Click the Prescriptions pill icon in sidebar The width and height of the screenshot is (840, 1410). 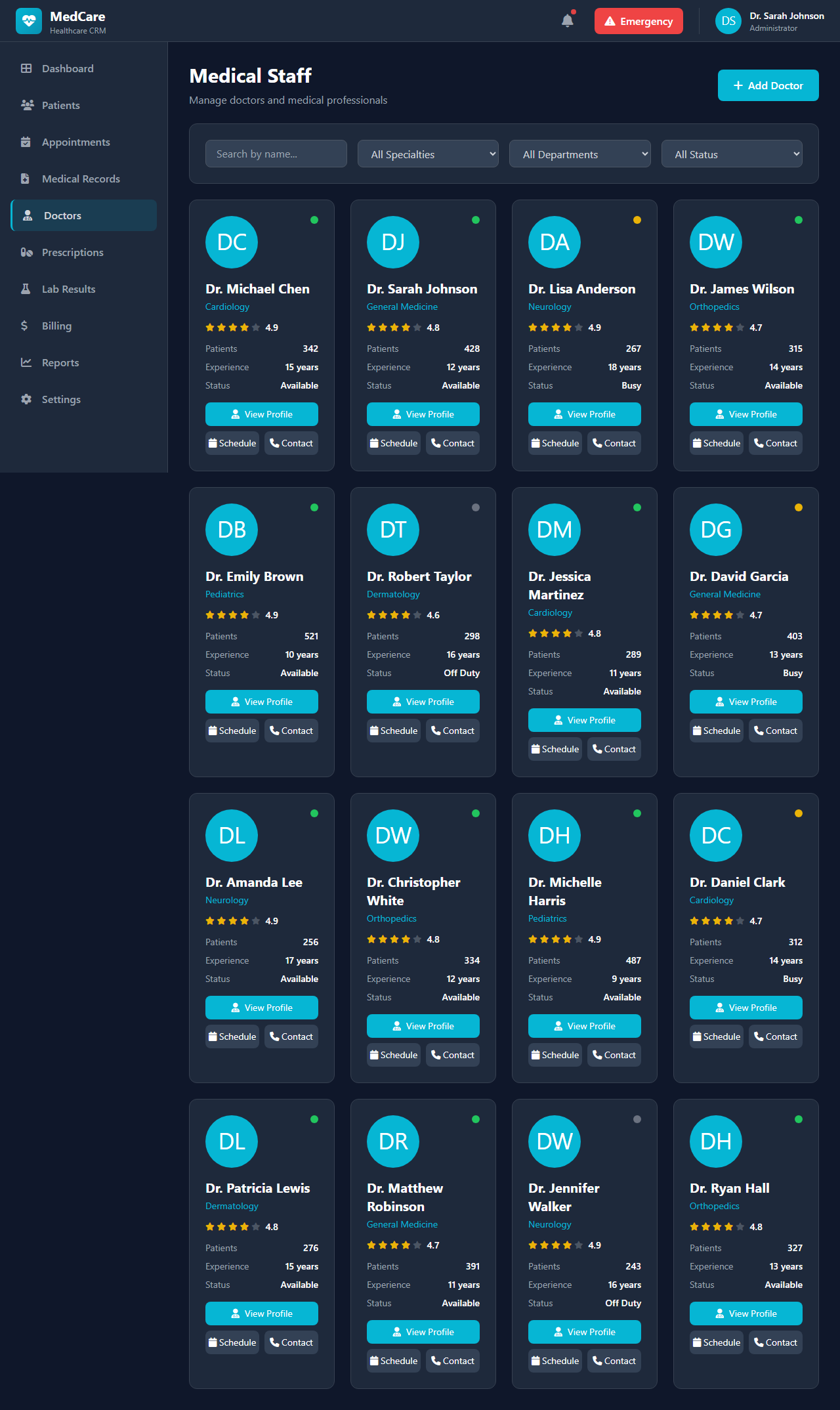coord(26,253)
